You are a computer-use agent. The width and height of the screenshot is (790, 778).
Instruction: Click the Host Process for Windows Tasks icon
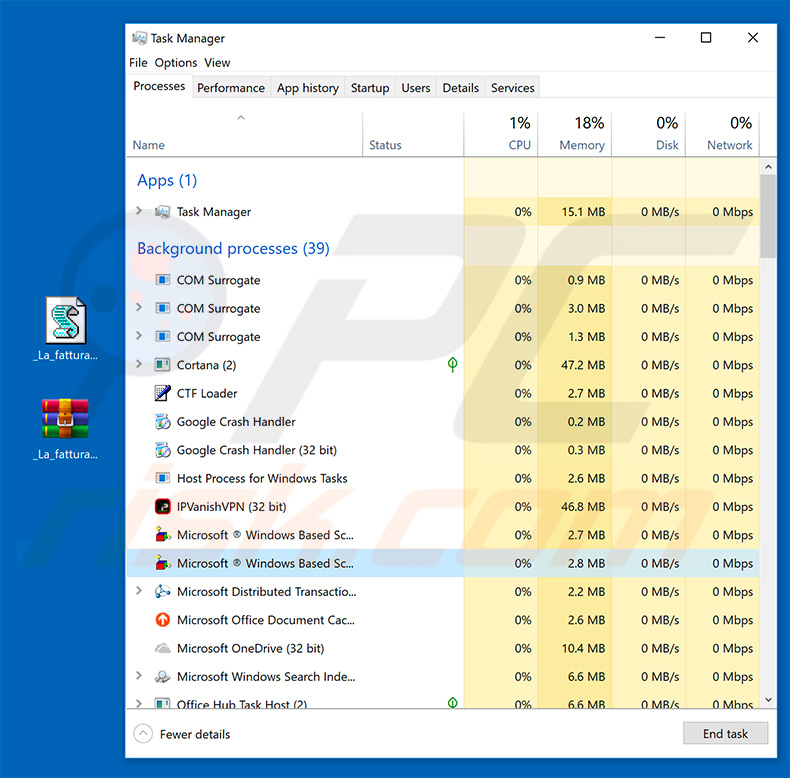tap(162, 478)
